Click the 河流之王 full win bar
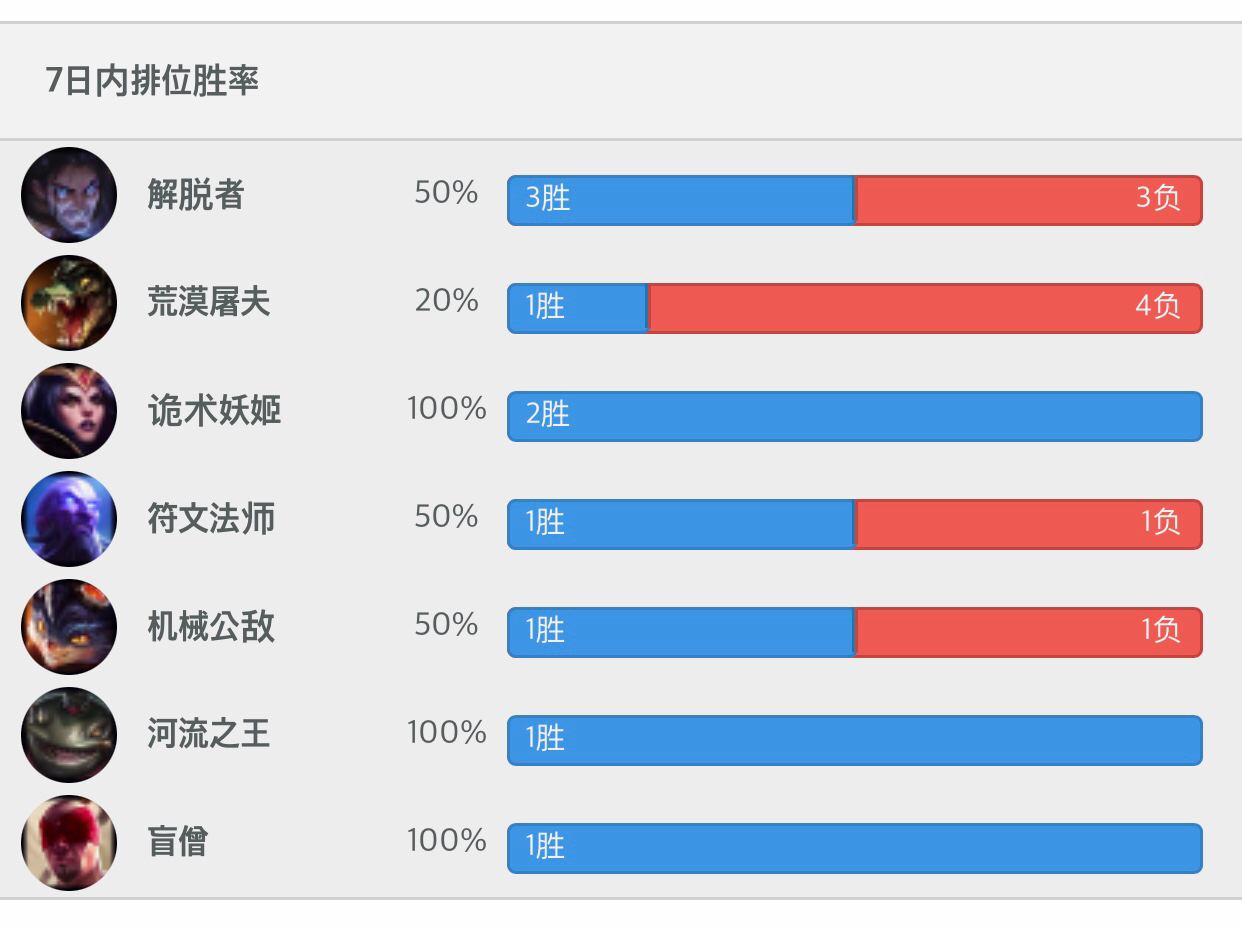The image size is (1242, 927). (855, 740)
